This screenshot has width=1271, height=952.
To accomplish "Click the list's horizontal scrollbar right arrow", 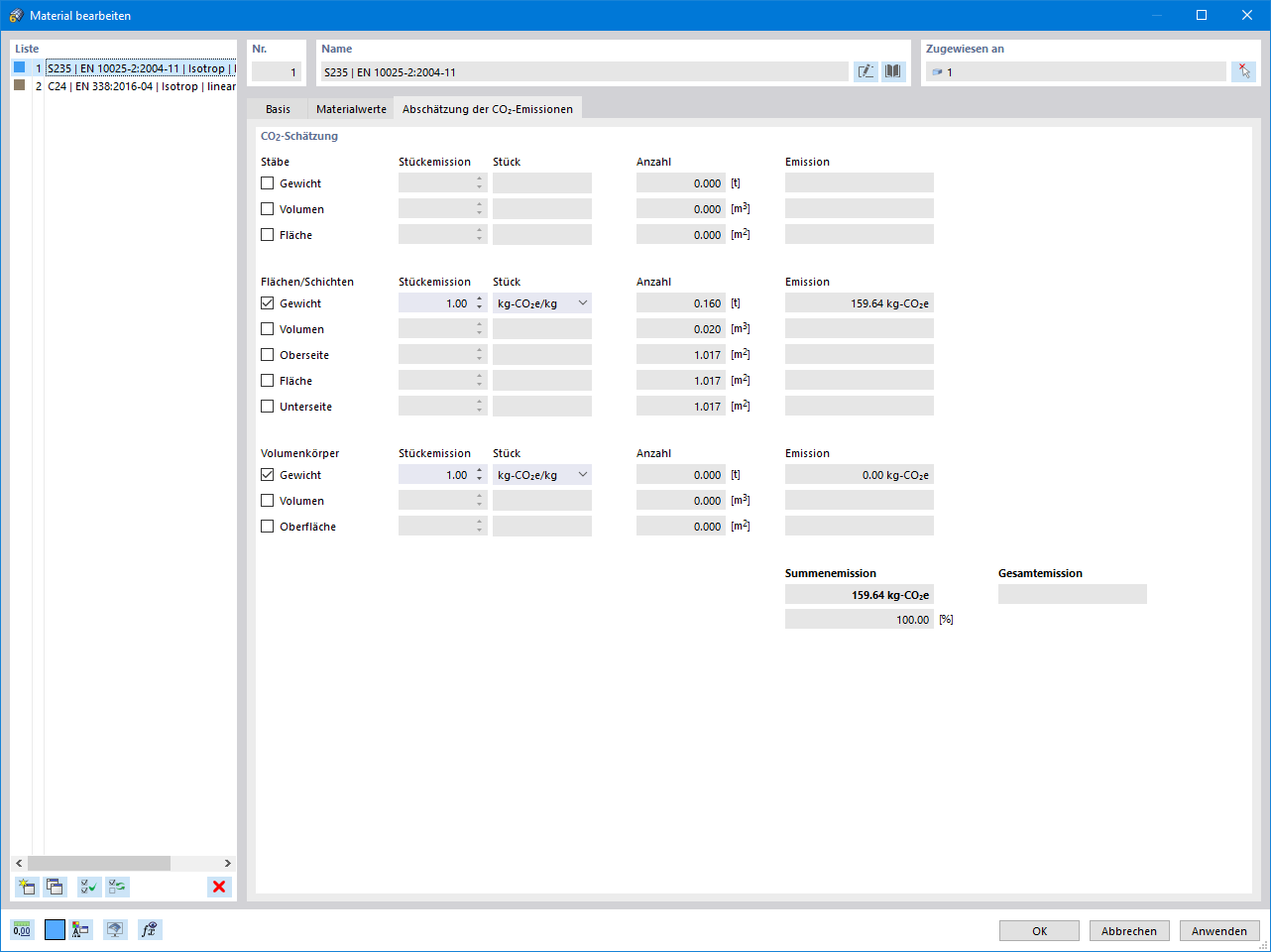I will (x=227, y=863).
